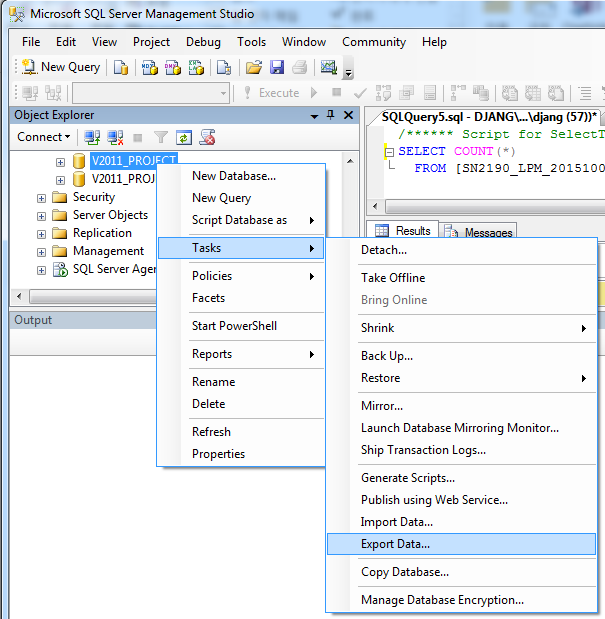This screenshot has height=619, width=605.
Task: Open the Window menu
Action: [304, 42]
